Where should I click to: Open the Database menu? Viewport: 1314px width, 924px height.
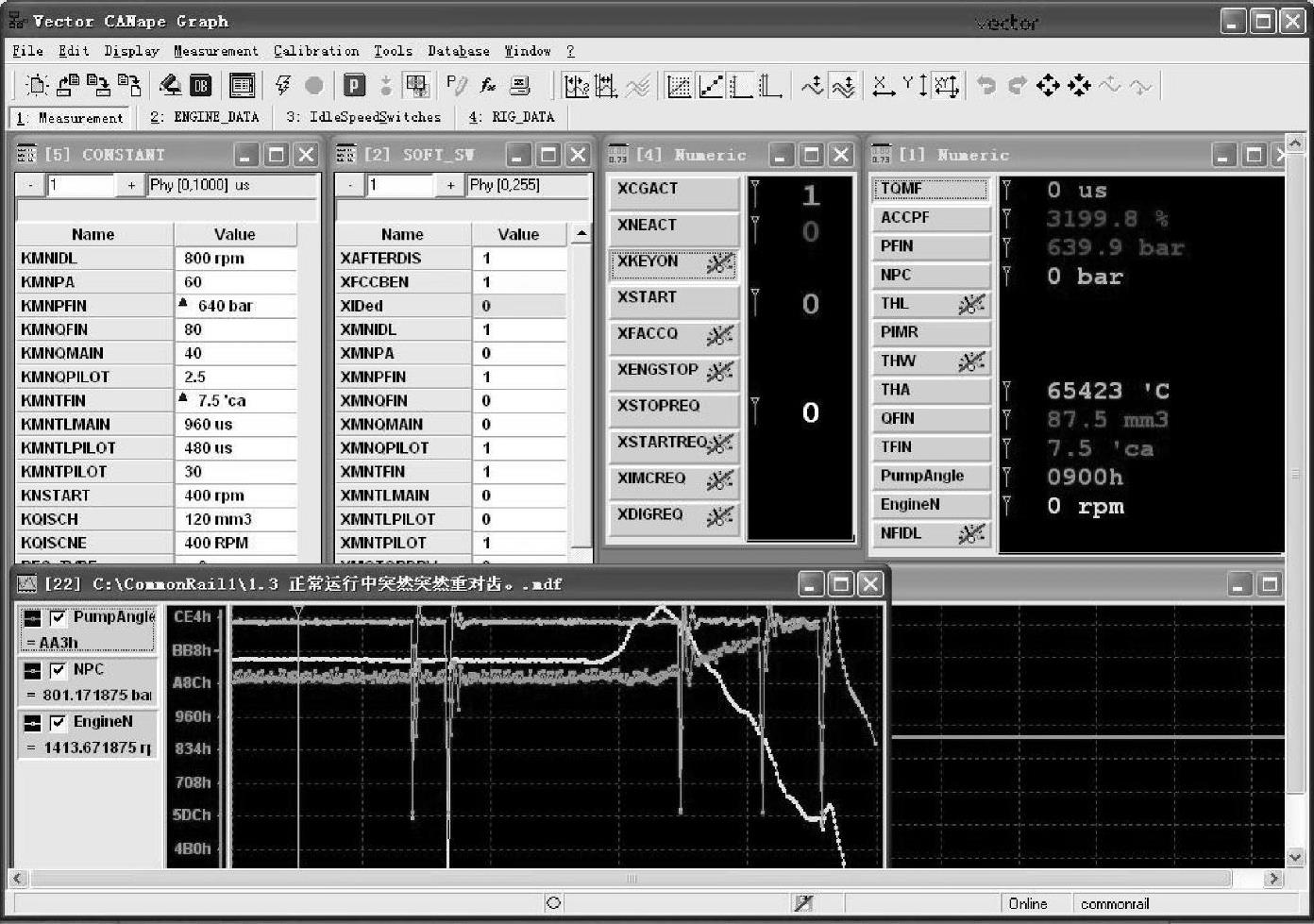(459, 51)
